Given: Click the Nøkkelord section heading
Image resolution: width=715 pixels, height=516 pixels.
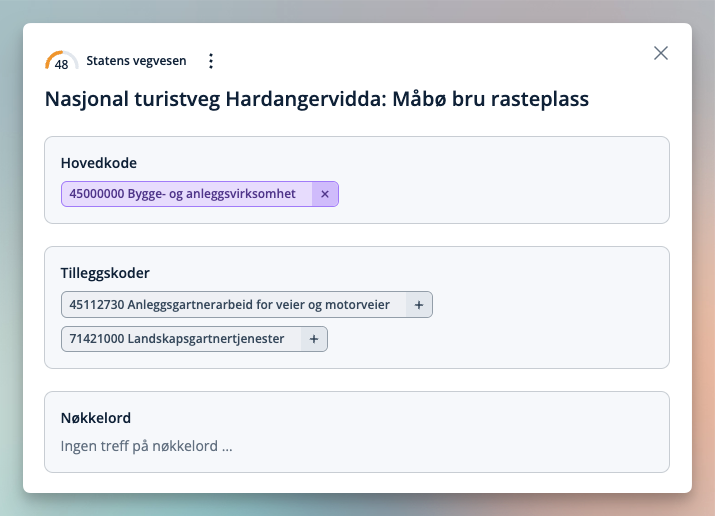Looking at the screenshot, I should click(x=96, y=418).
